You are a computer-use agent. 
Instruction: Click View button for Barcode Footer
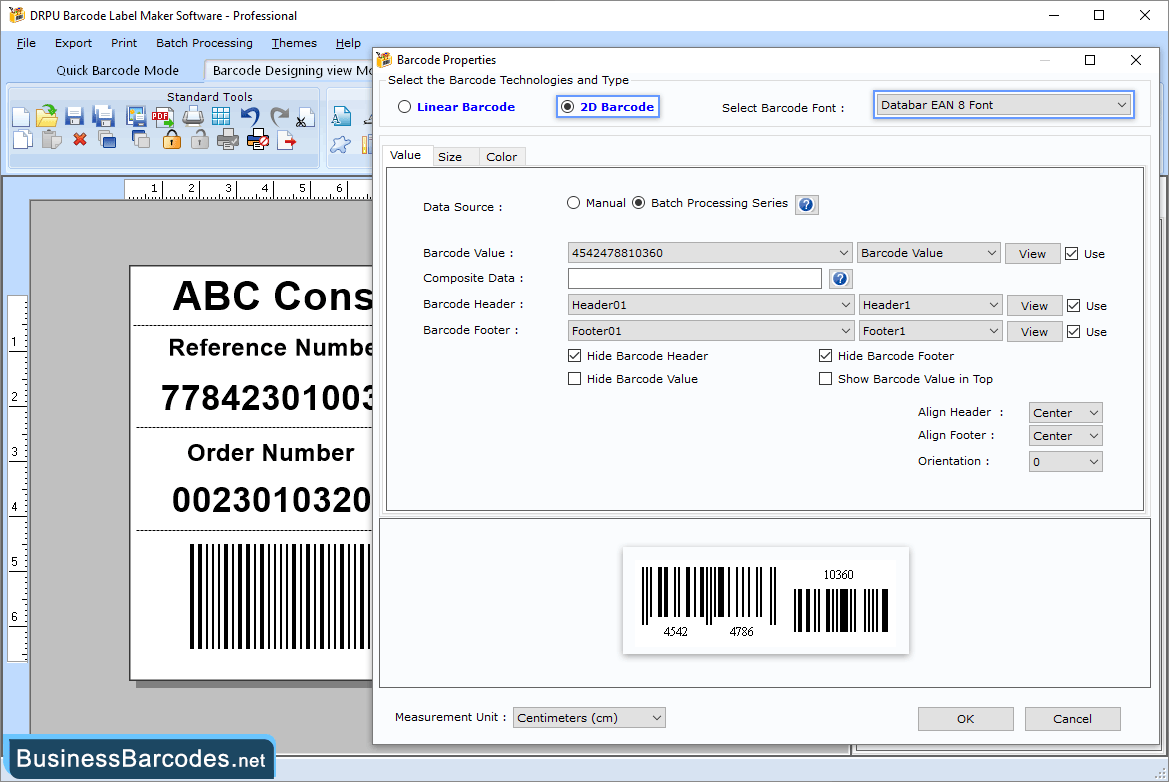1034,332
